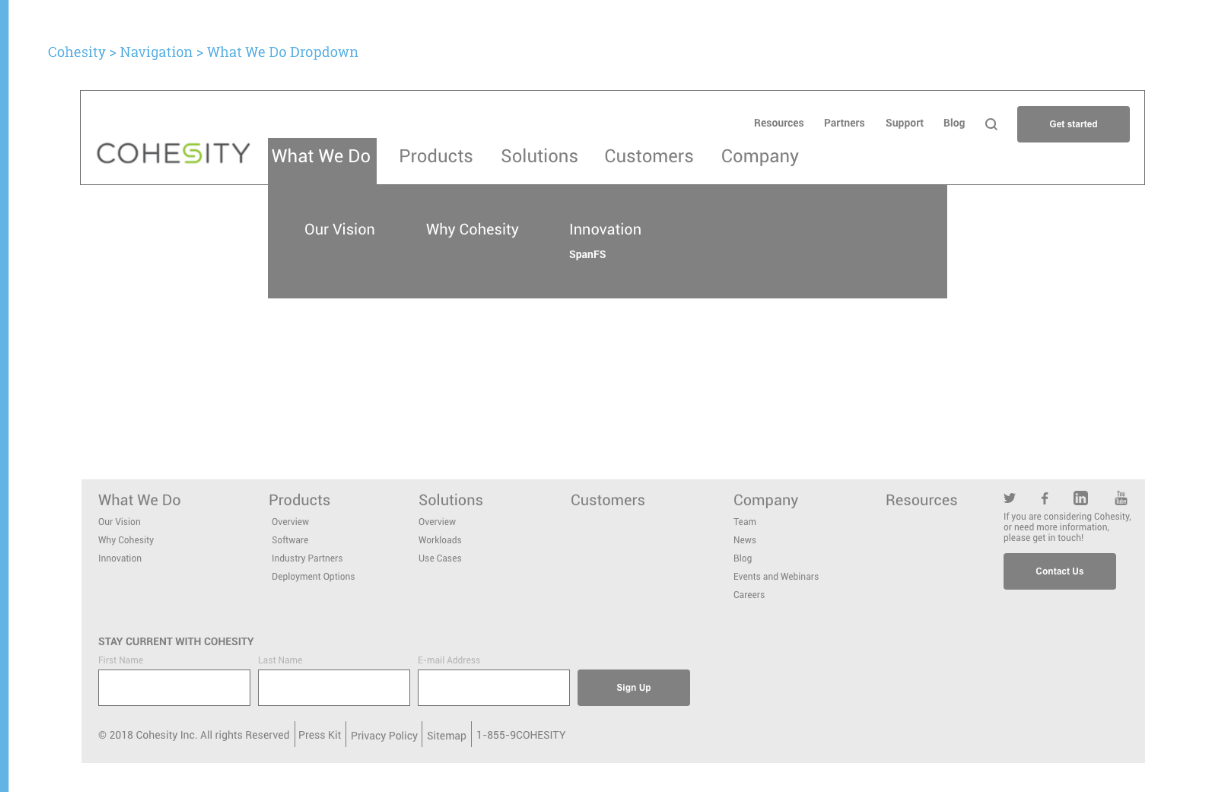Open Overview under footer Solutions
Screen dimensions: 1224x792
437,522
